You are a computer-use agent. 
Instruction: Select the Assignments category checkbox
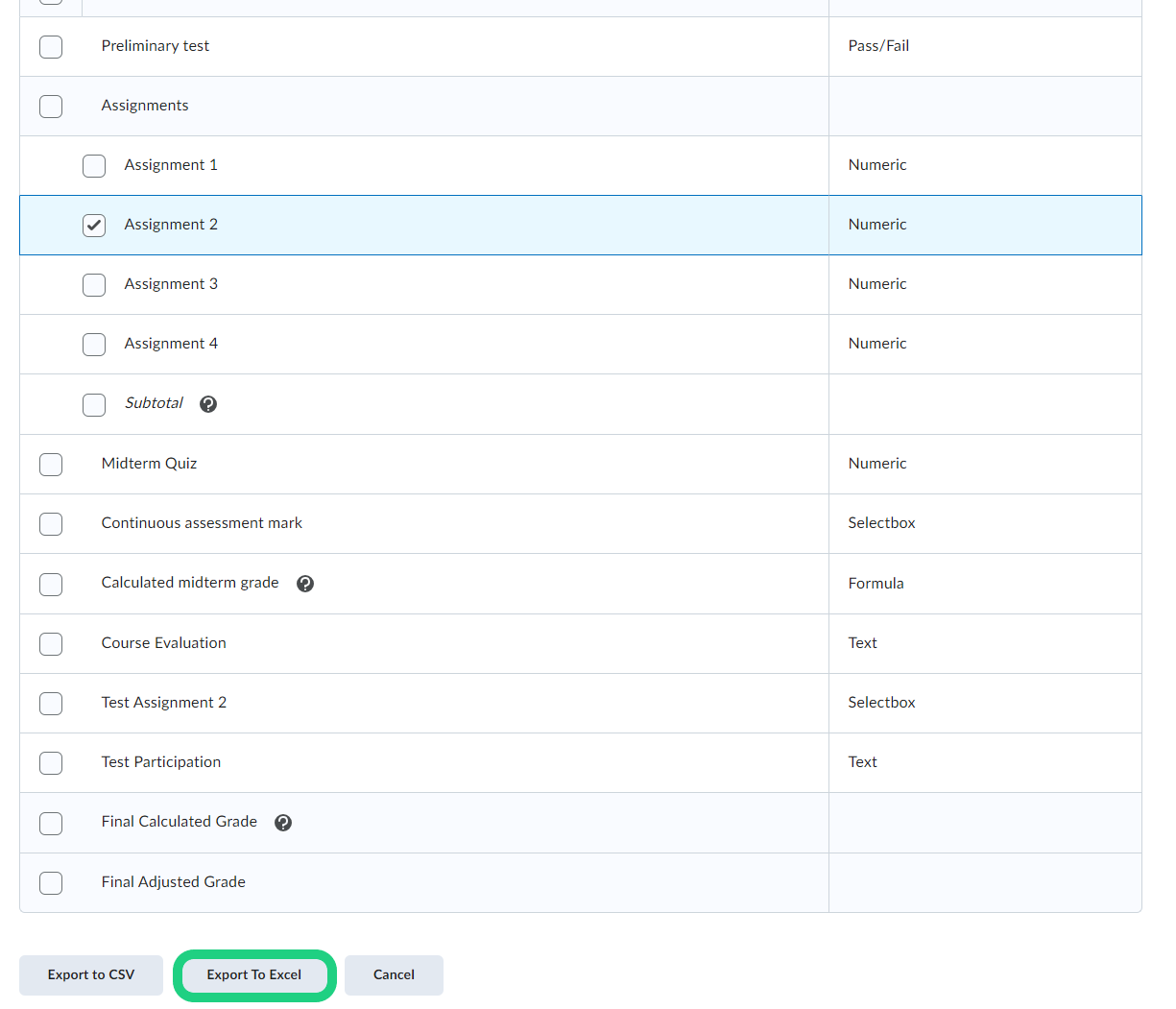click(x=51, y=107)
